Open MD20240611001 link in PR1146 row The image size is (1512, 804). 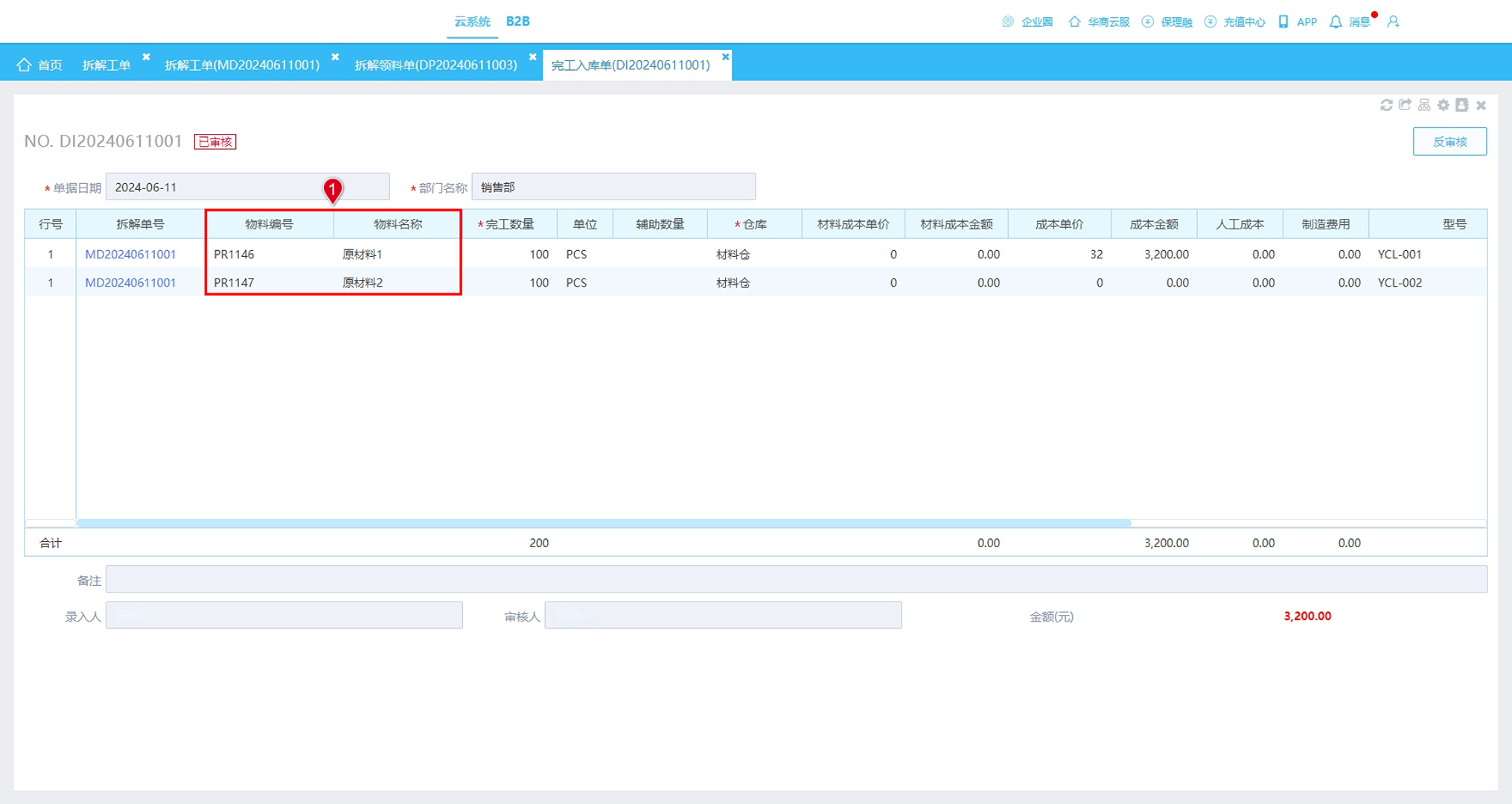pyautogui.click(x=130, y=255)
